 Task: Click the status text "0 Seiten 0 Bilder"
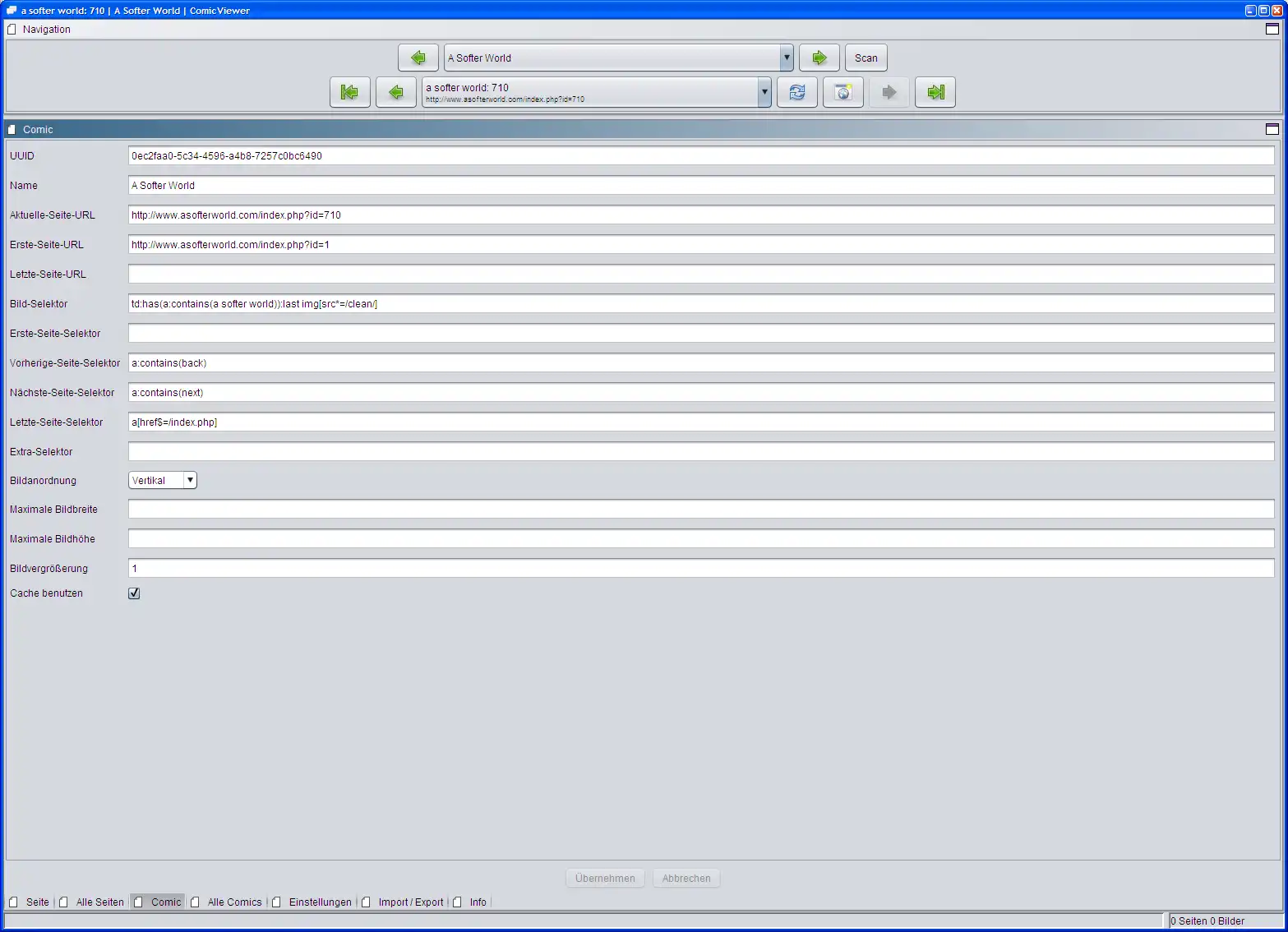(x=1207, y=921)
